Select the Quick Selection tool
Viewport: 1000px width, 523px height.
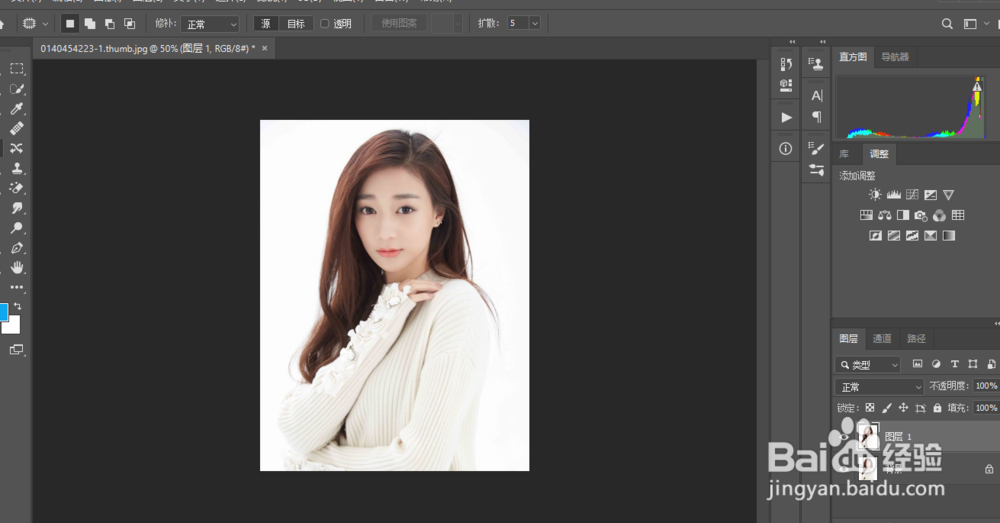pos(17,89)
